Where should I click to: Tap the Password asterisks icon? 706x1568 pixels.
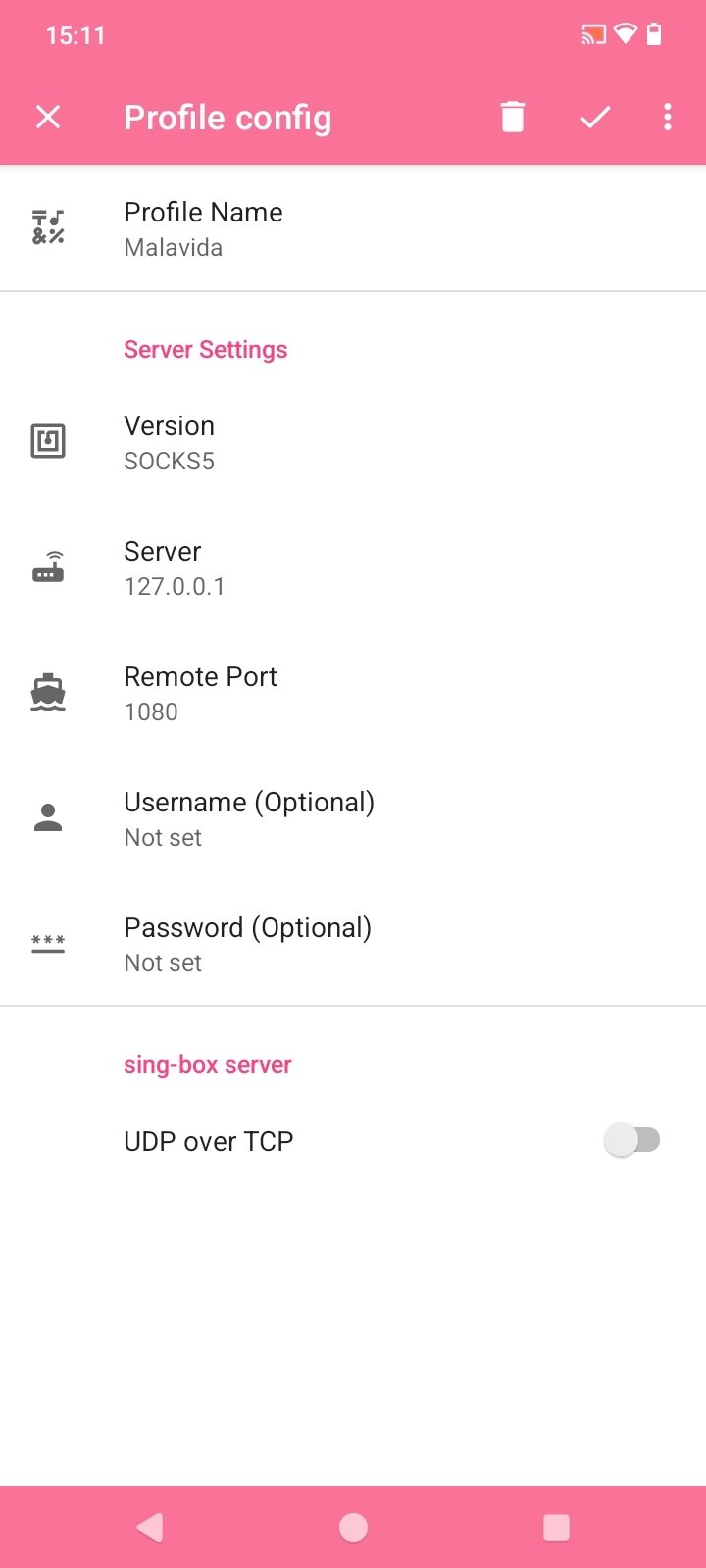[48, 944]
